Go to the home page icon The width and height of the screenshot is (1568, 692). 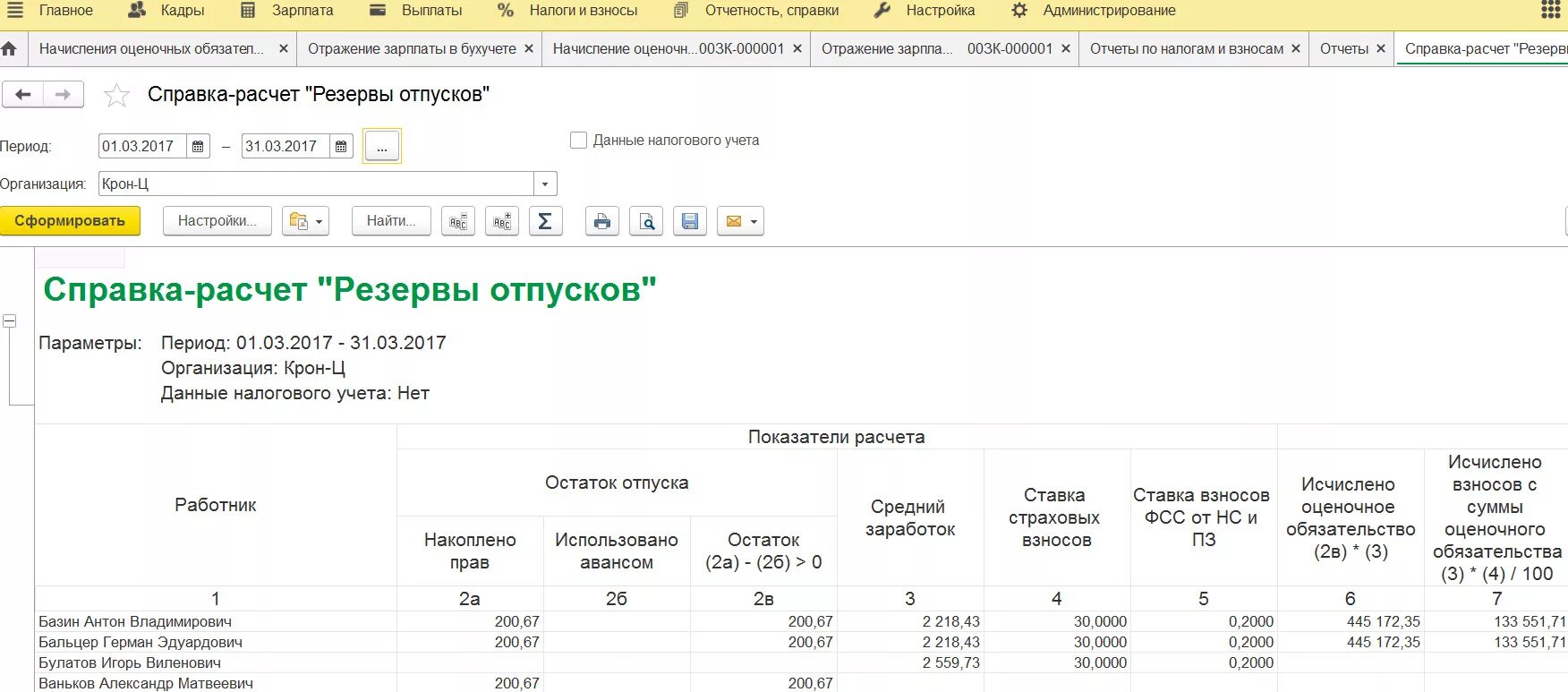pos(9,49)
